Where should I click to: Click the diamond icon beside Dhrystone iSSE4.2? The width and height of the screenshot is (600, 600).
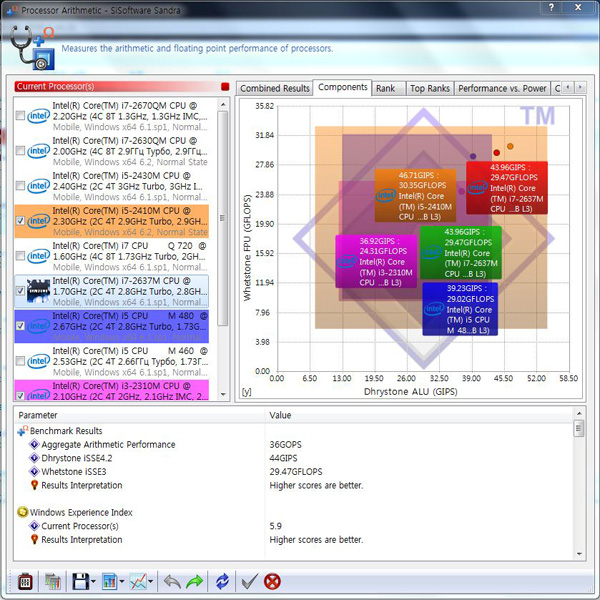pyautogui.click(x=34, y=458)
